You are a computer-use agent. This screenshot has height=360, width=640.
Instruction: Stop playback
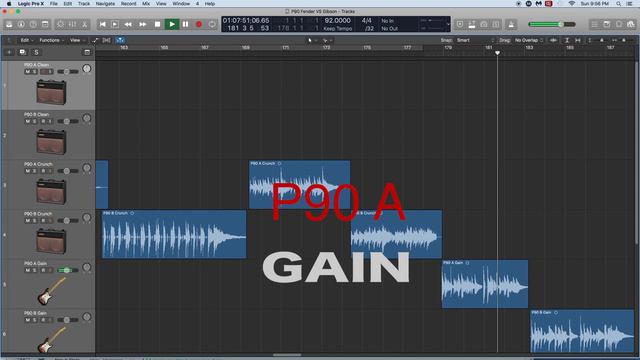157,24
